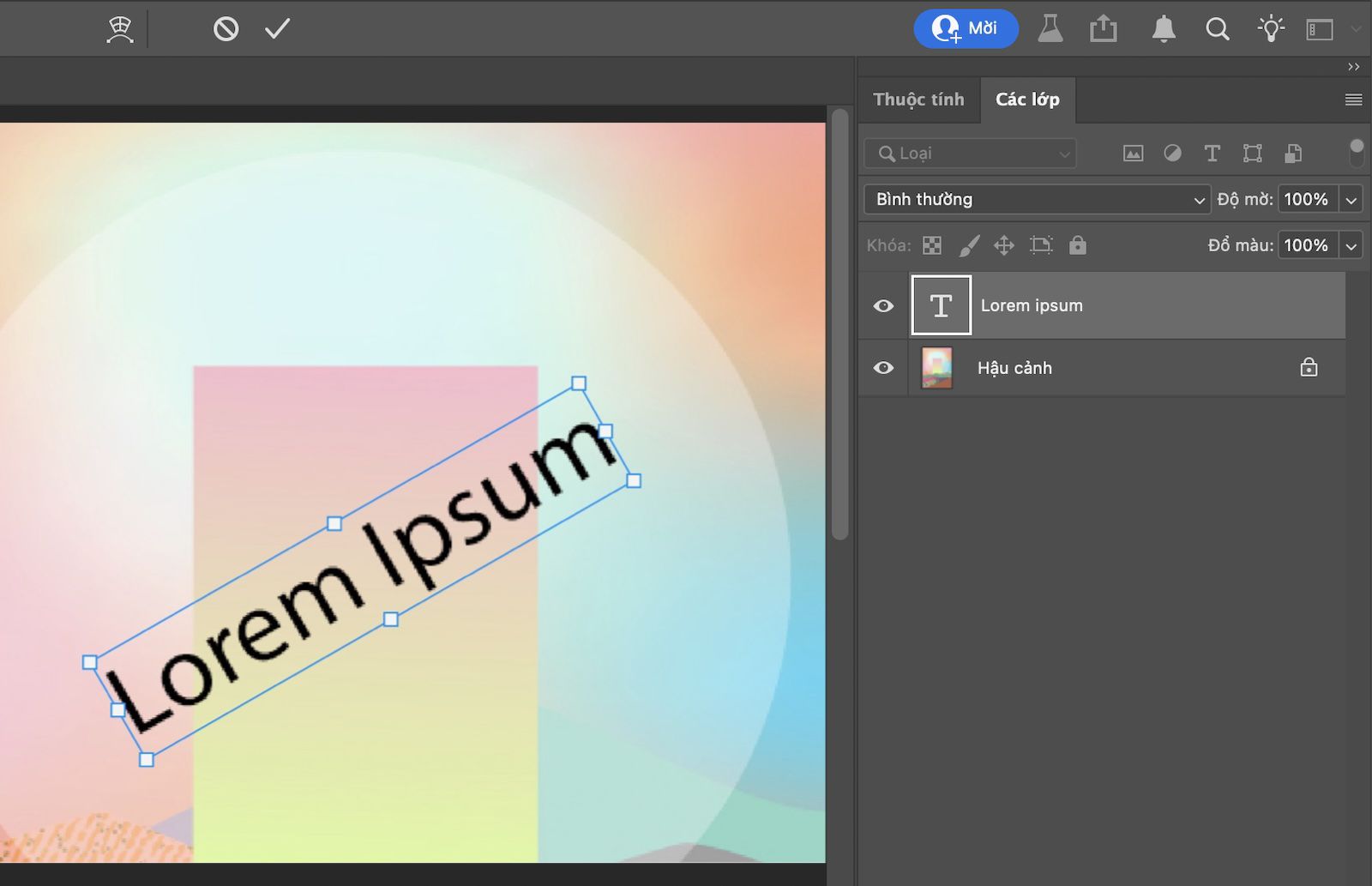Select the Hậu cảnh layer name
This screenshot has height=886, width=1372.
coord(1014,368)
